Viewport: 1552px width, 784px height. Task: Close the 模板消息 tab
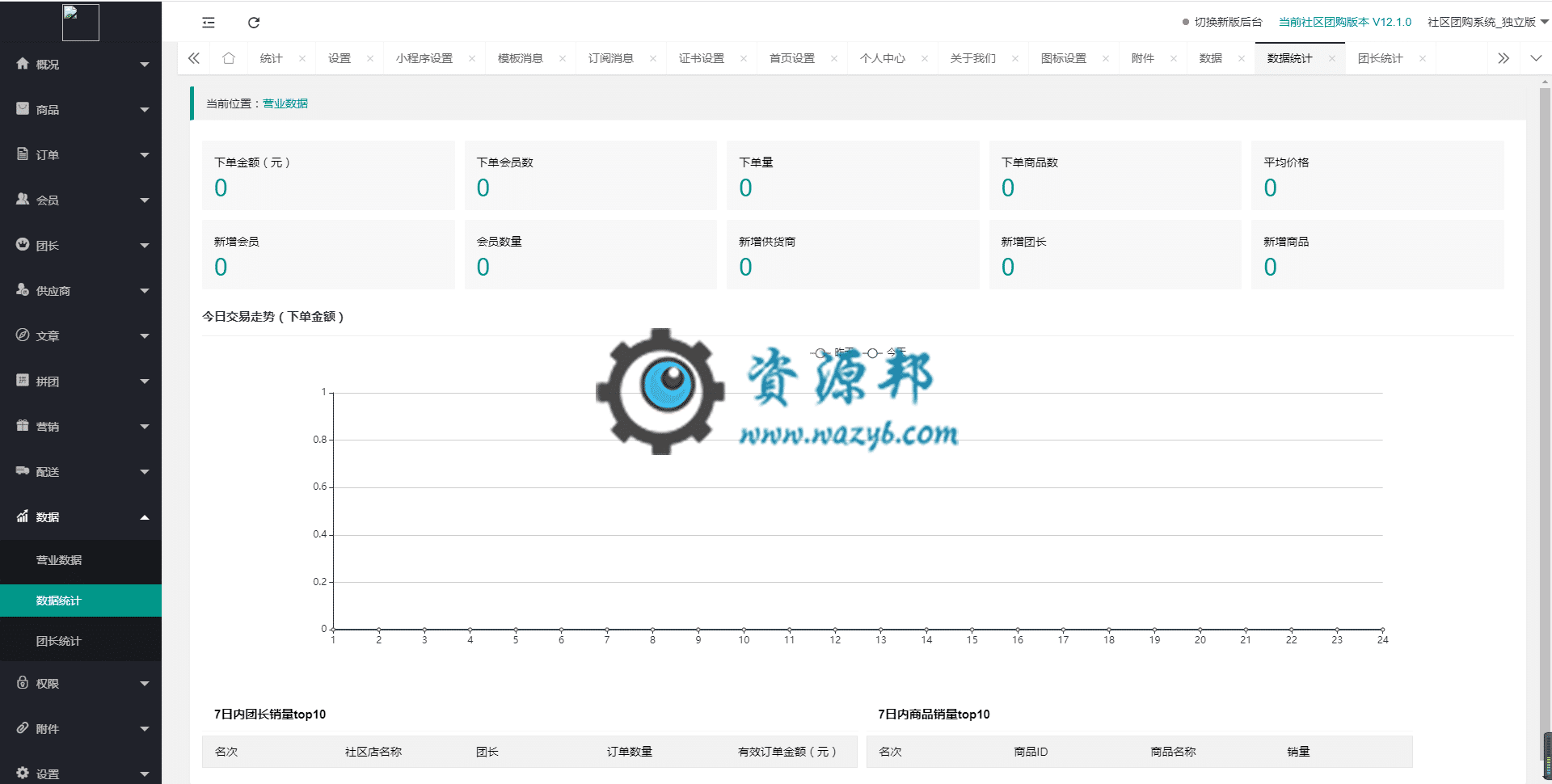pyautogui.click(x=563, y=58)
